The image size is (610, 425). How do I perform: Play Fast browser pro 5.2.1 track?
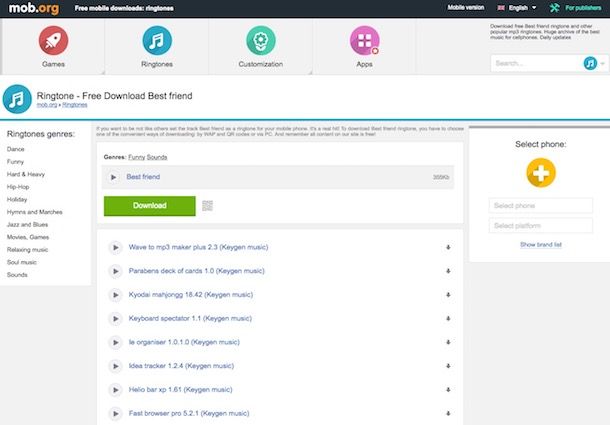pos(116,413)
